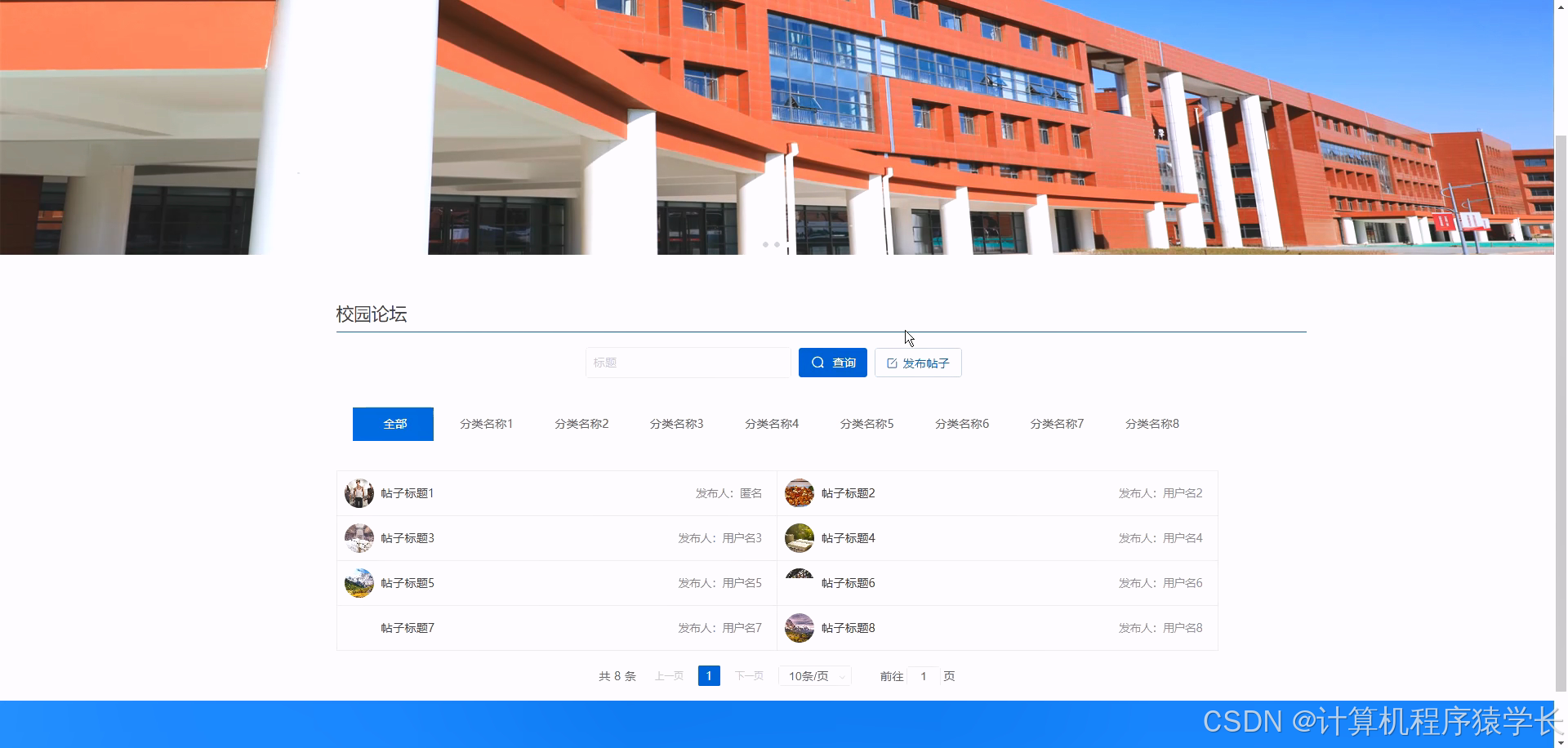Viewport: 1568px width, 748px height.
Task: Open the post 帖子标题4
Action: coord(849,537)
